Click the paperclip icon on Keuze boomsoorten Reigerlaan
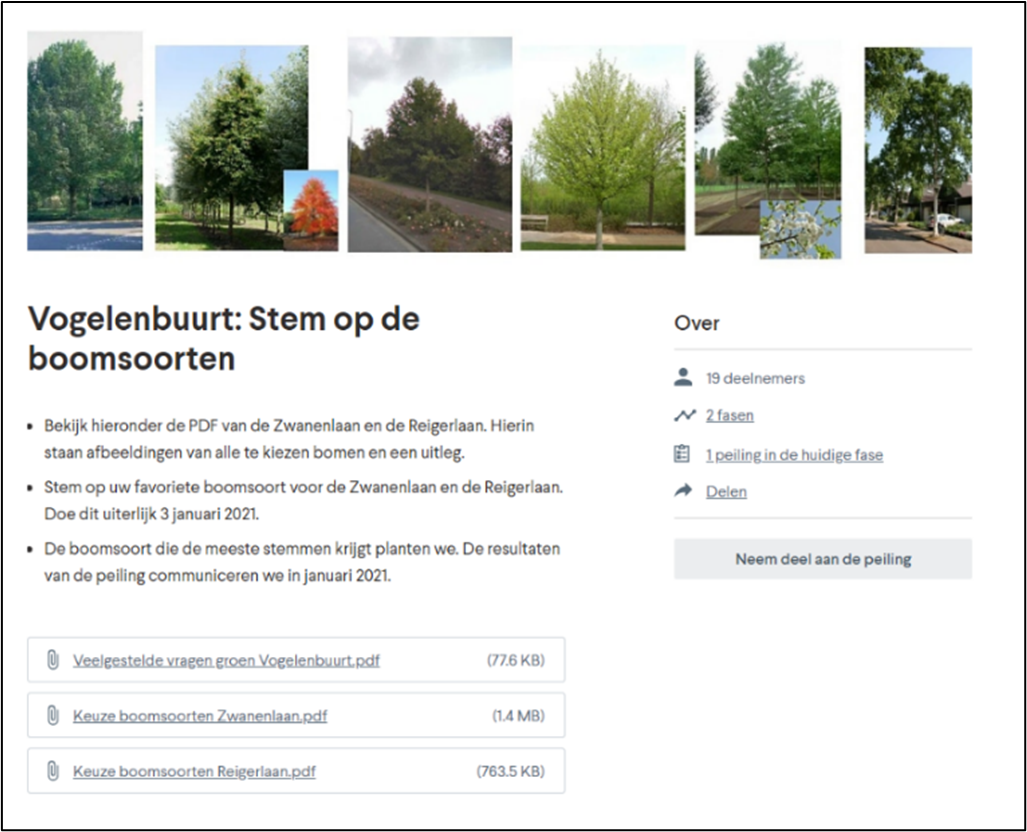 pyautogui.click(x=55, y=771)
